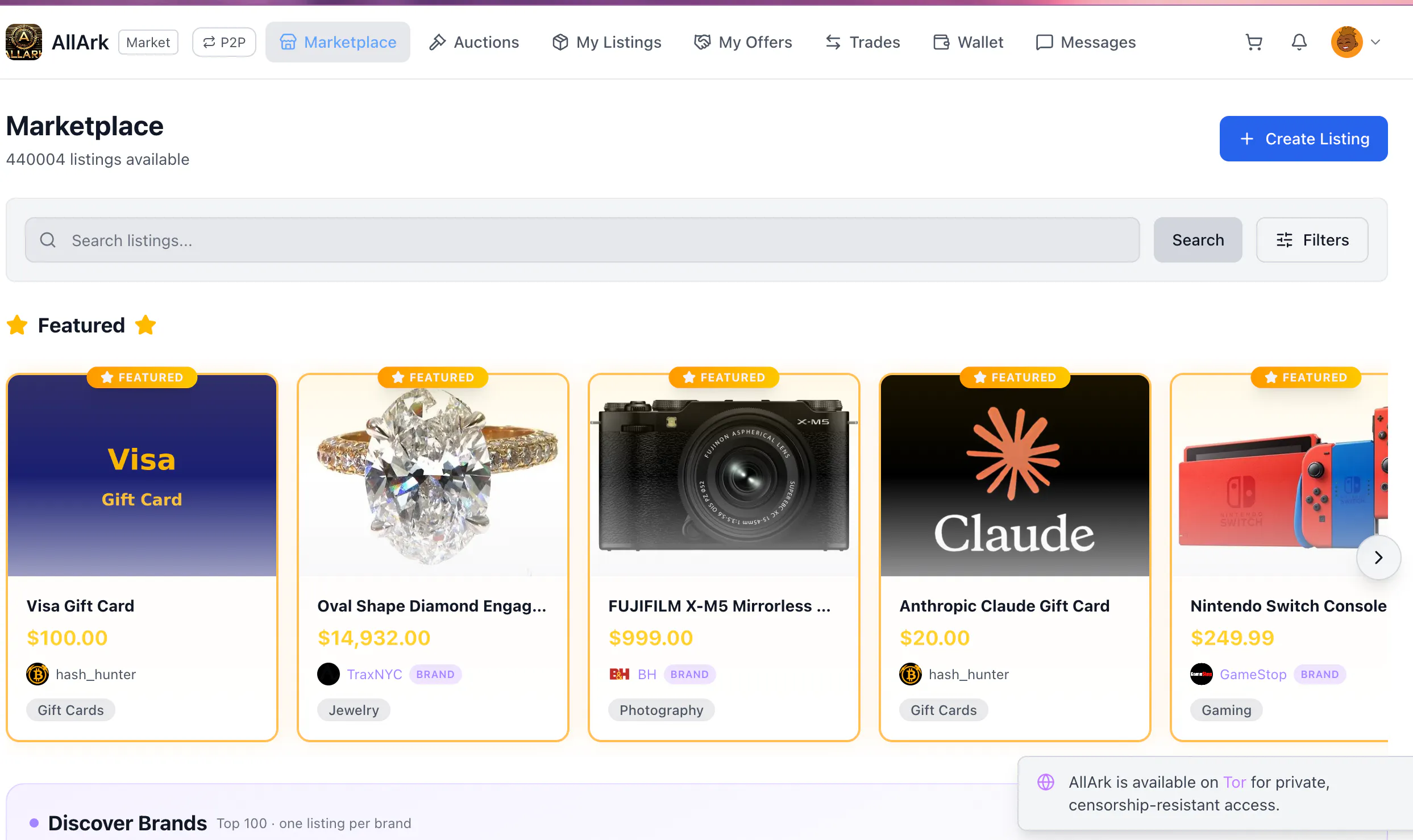Click the Oval Shape Diamond listing title
The width and height of the screenshot is (1413, 840).
pos(431,606)
